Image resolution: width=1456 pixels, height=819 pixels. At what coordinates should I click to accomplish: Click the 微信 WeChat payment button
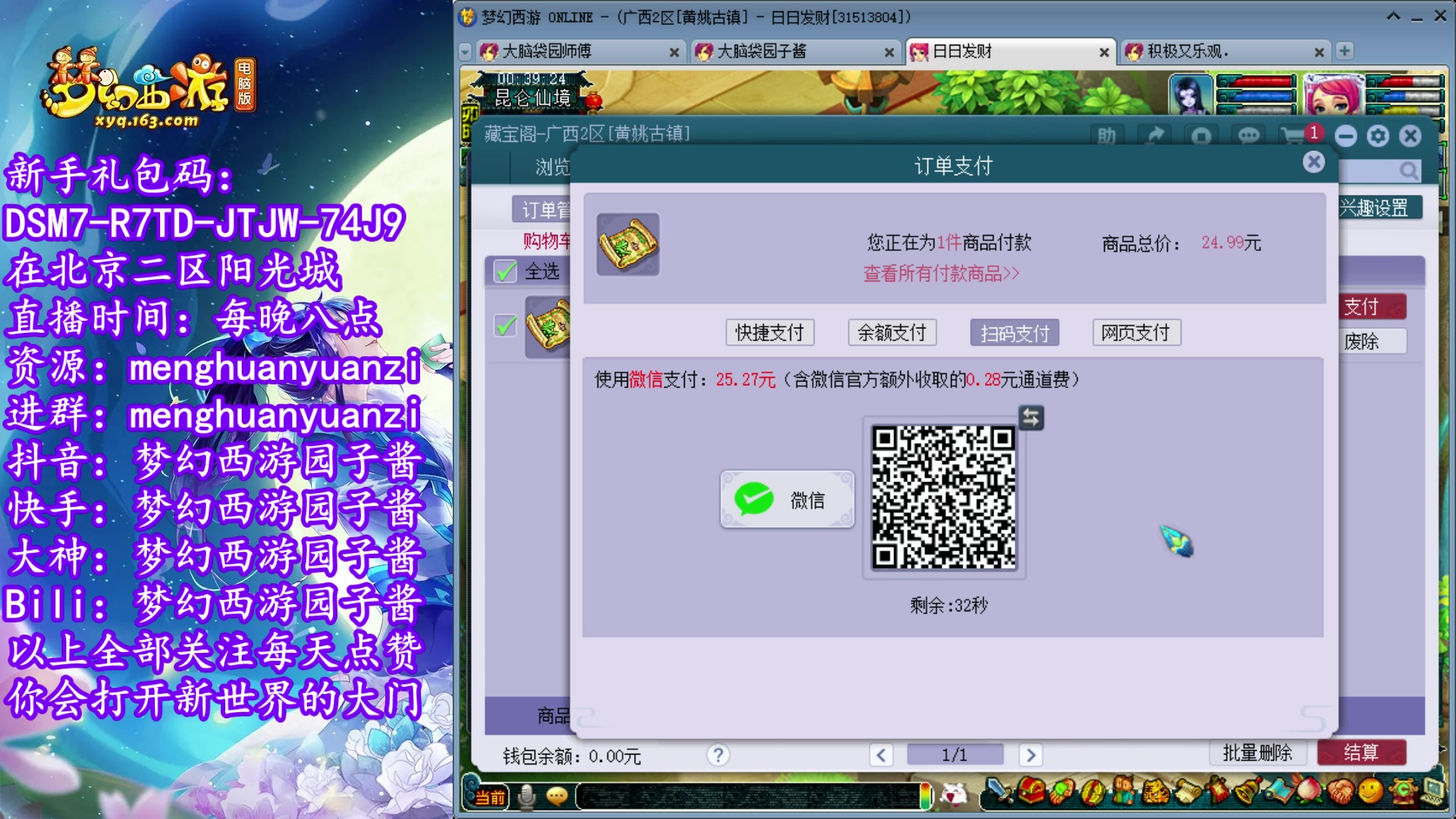787,499
